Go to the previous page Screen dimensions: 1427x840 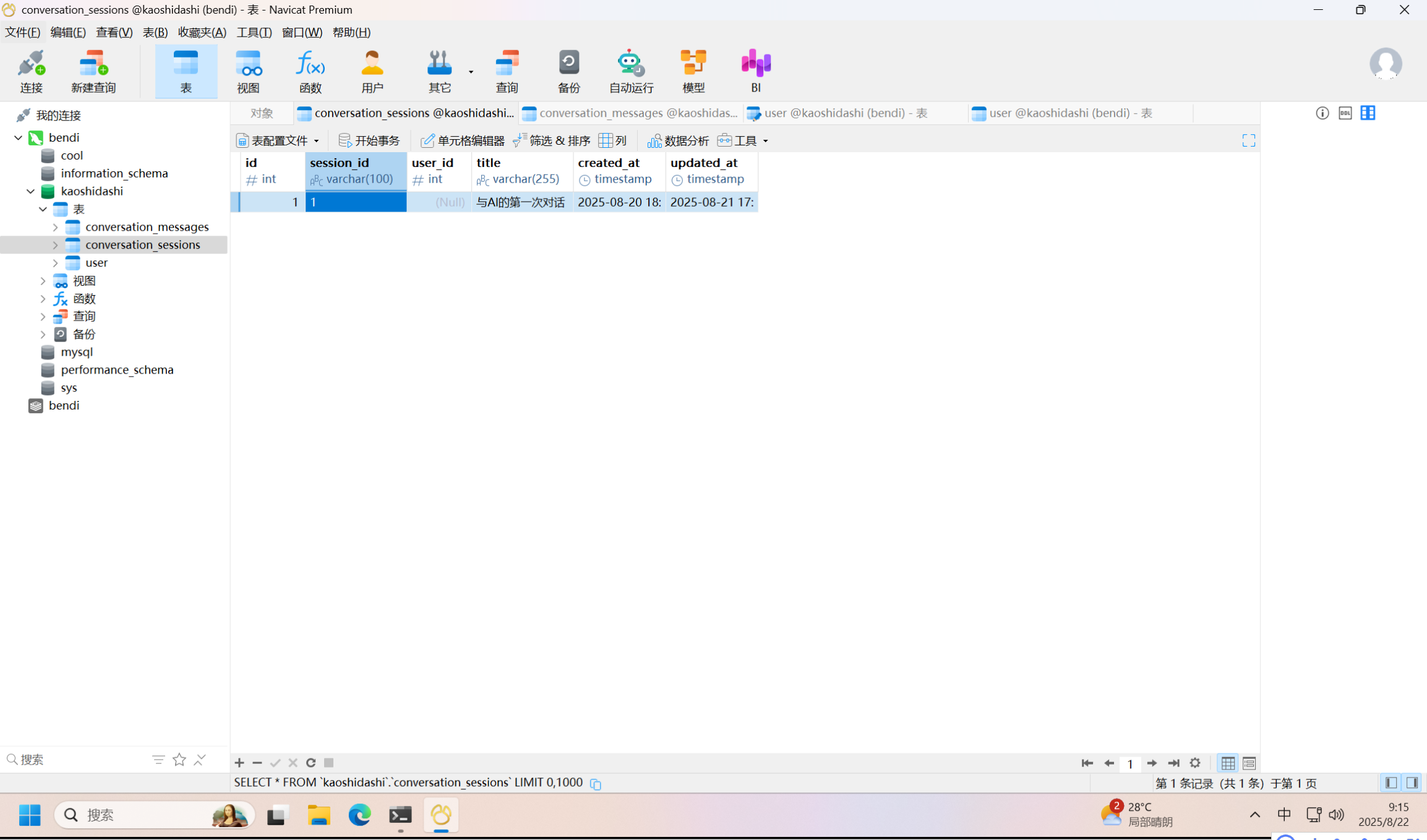coord(1109,763)
